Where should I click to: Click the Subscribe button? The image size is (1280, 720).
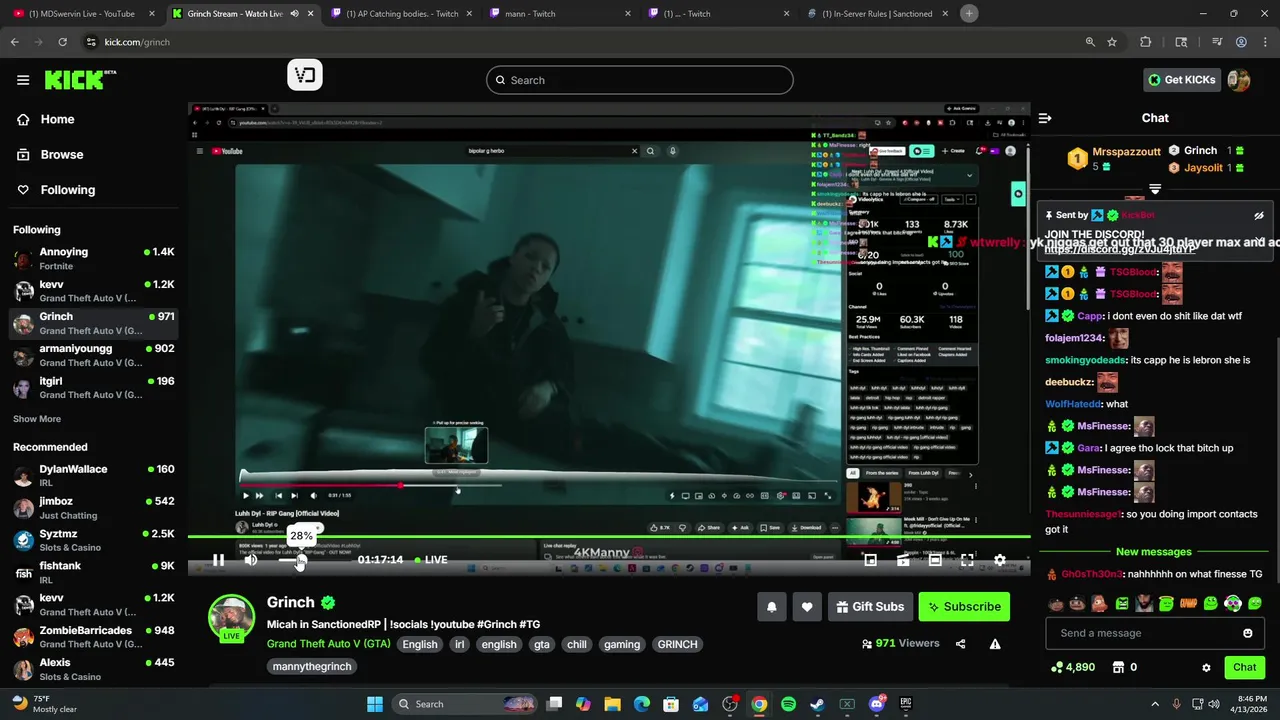click(x=964, y=606)
